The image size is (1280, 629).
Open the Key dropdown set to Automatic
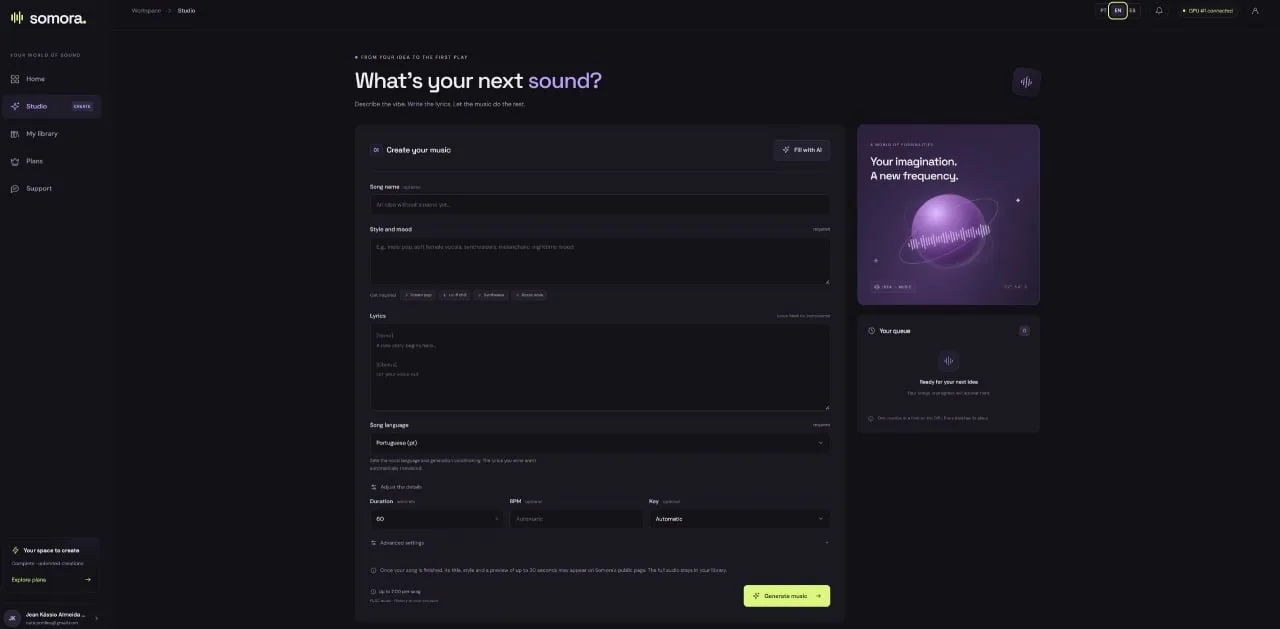(739, 519)
